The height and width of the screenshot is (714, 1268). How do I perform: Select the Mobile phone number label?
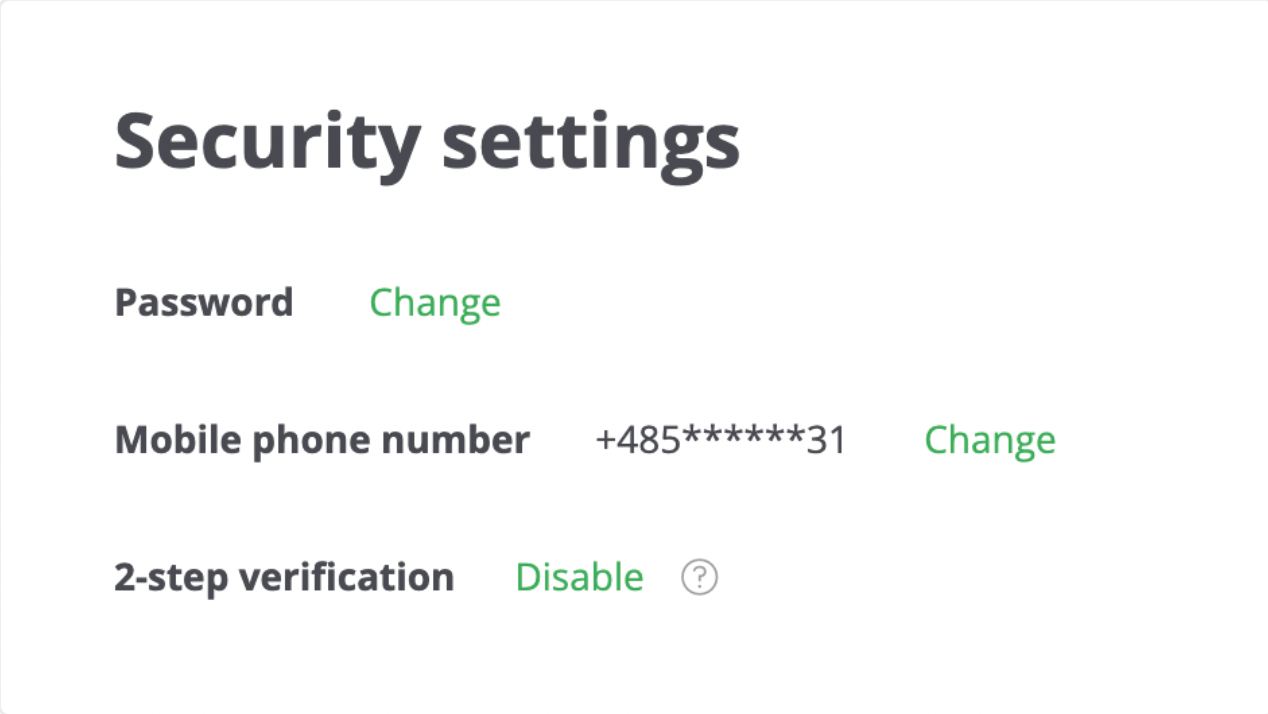[x=322, y=440]
